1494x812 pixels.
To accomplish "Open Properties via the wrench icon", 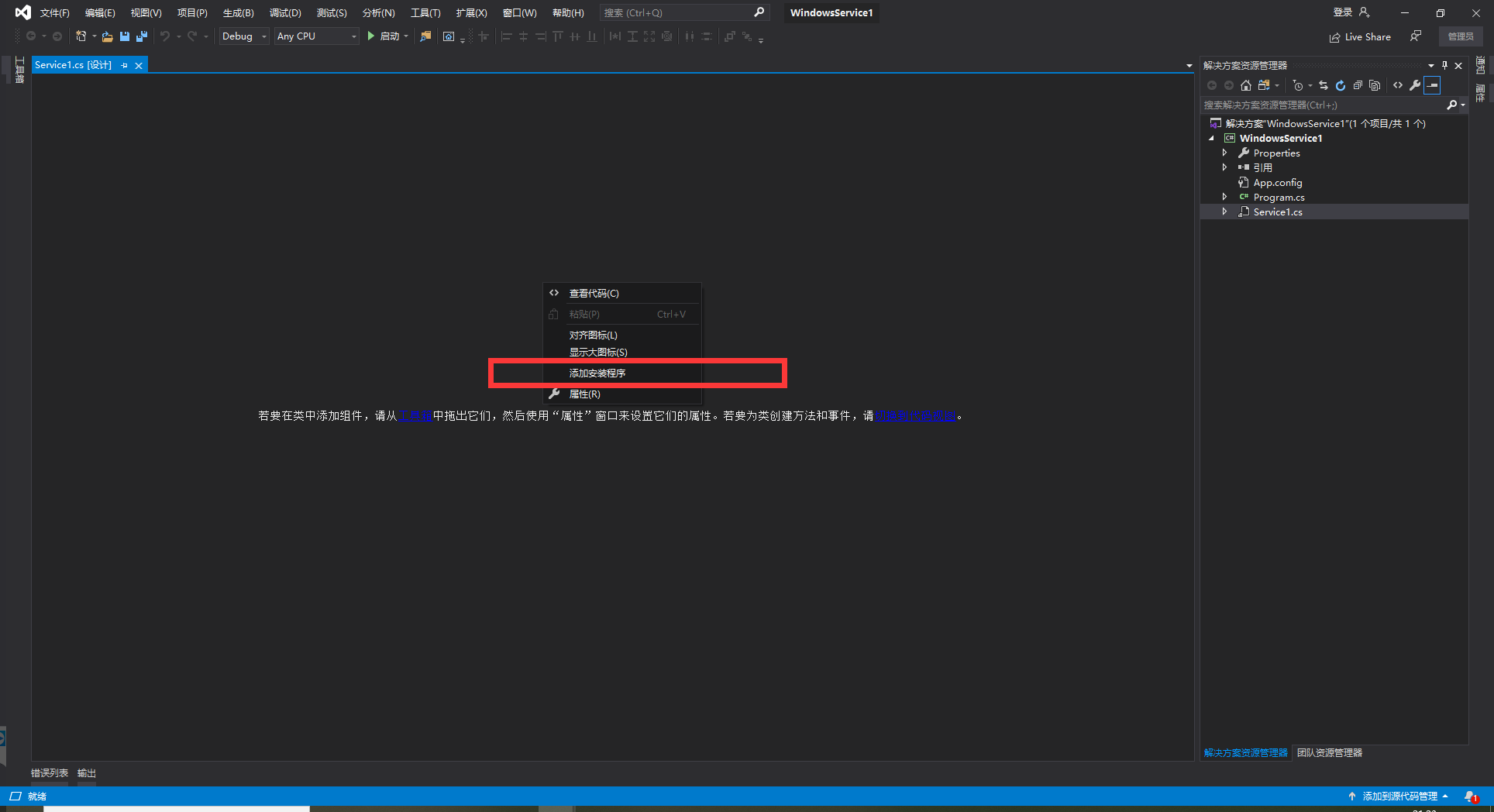I will (x=1415, y=85).
